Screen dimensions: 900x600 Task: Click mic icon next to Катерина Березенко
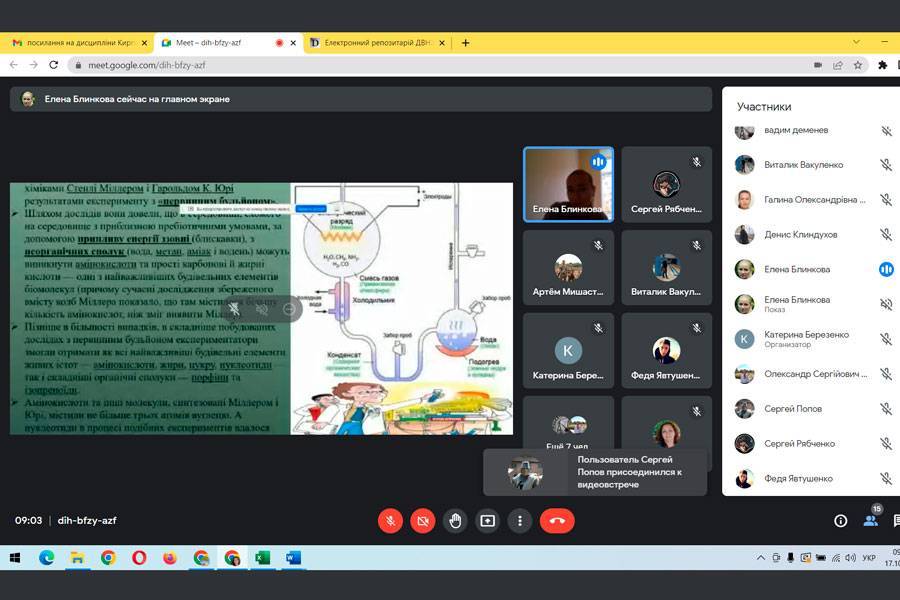886,339
